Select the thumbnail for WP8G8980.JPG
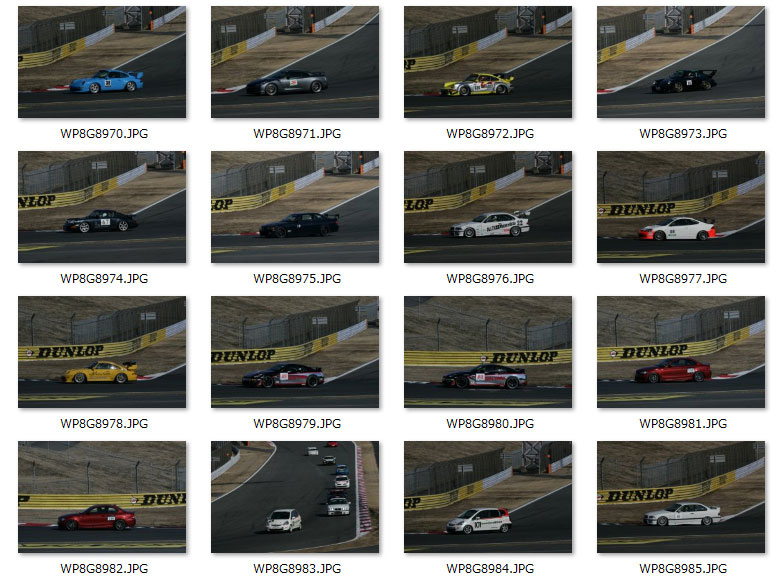780x580 pixels. (488, 352)
